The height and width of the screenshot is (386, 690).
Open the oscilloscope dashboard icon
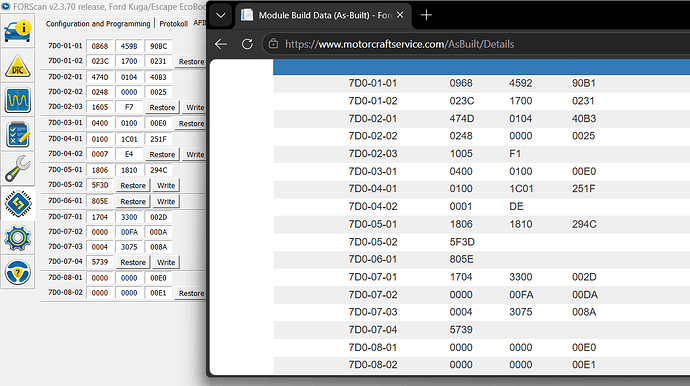tap(18, 100)
